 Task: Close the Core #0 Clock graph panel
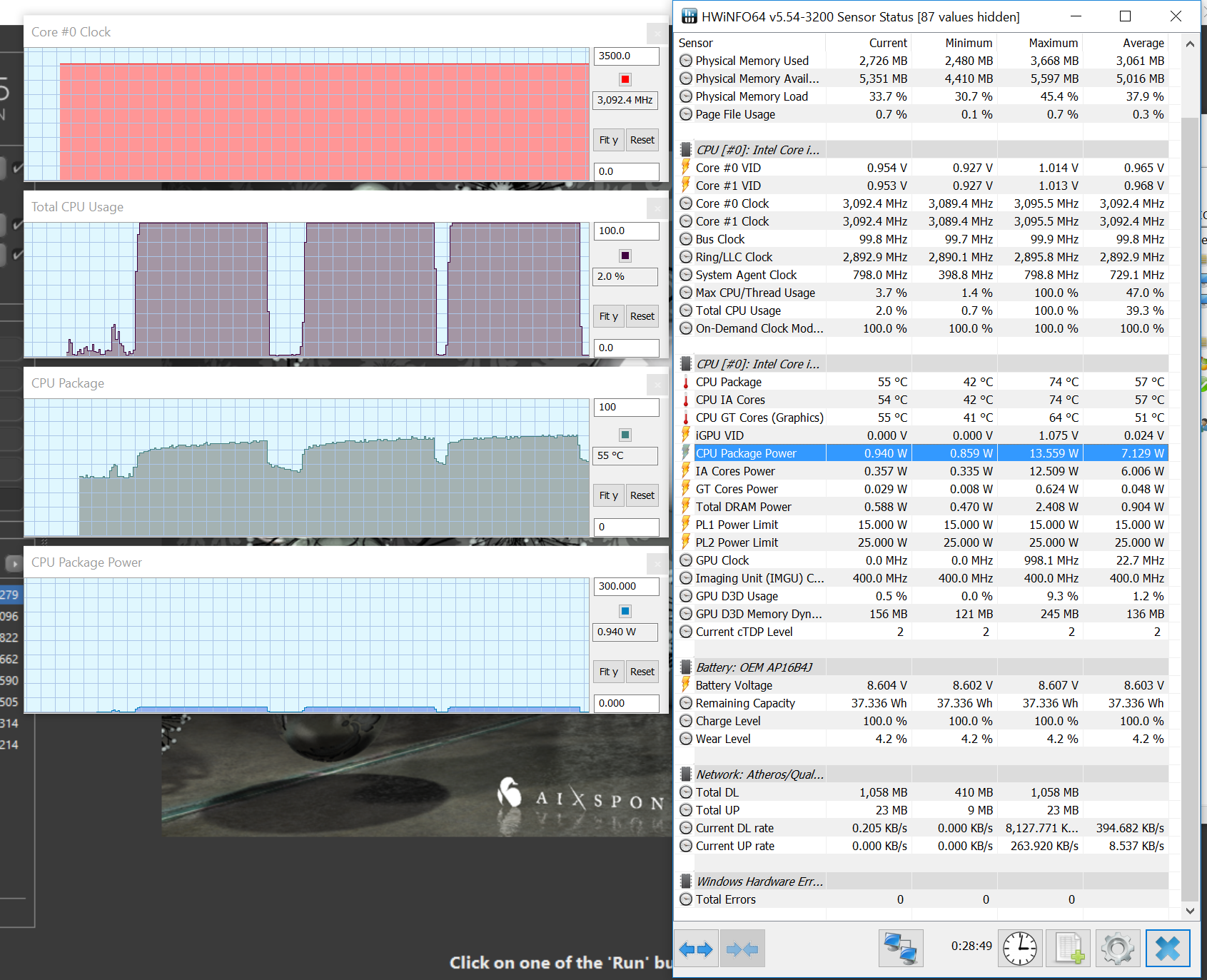[657, 33]
